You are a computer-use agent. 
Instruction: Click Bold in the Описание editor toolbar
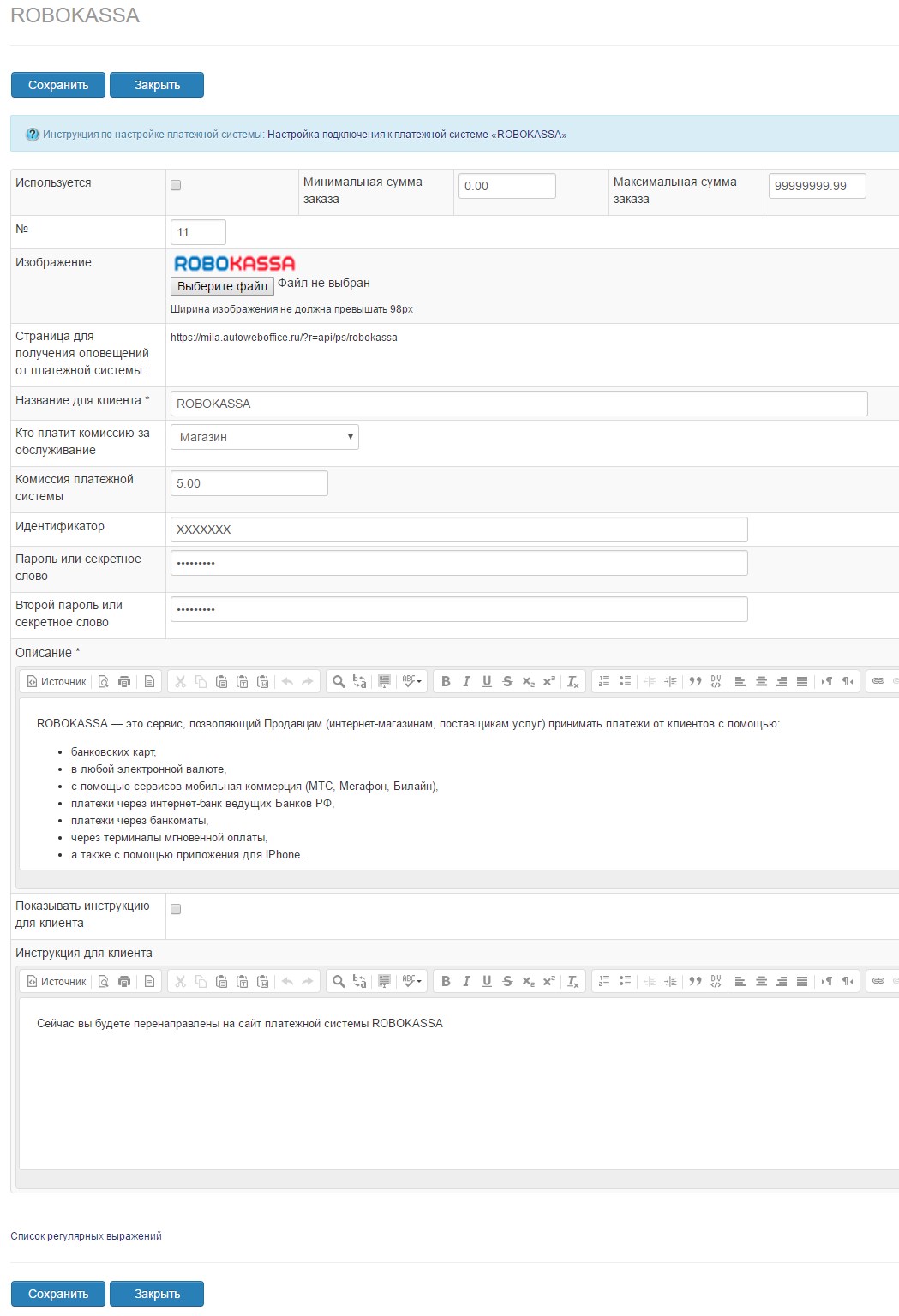(446, 681)
